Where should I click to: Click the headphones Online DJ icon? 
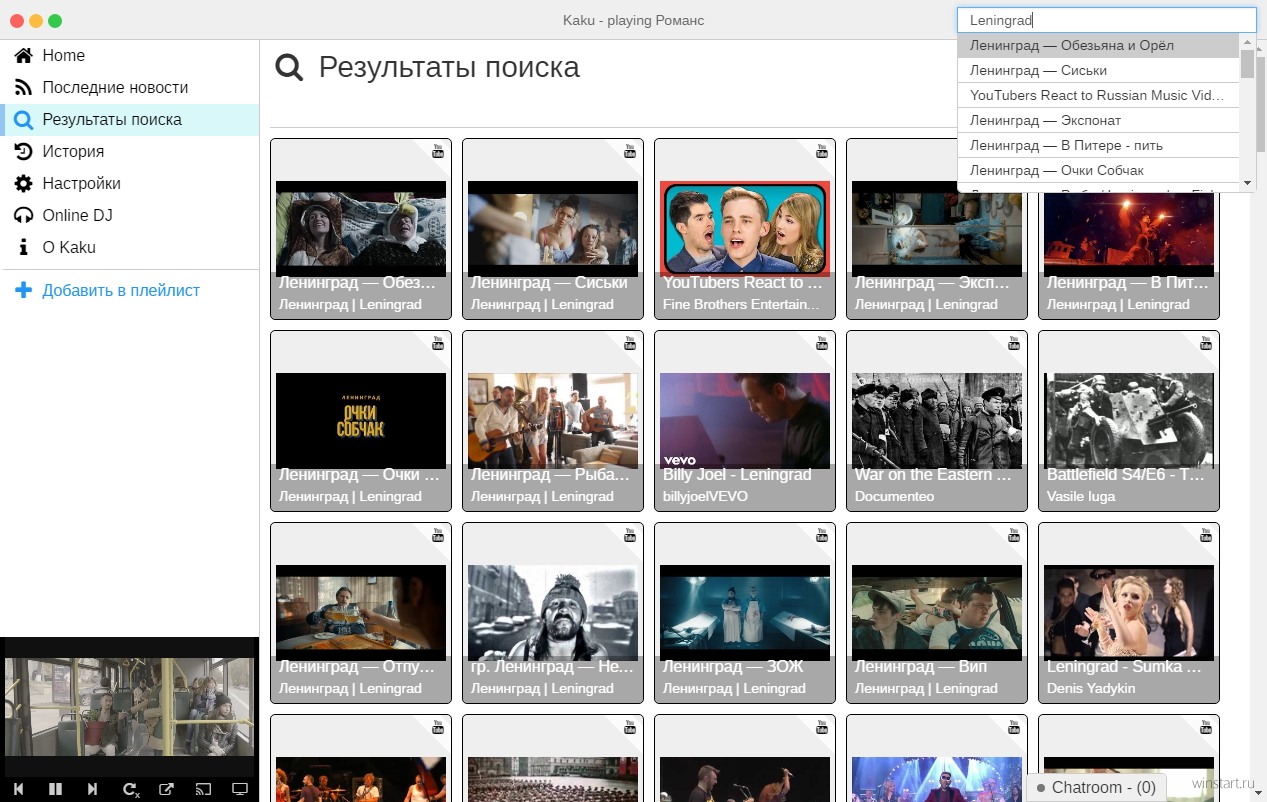(x=23, y=216)
